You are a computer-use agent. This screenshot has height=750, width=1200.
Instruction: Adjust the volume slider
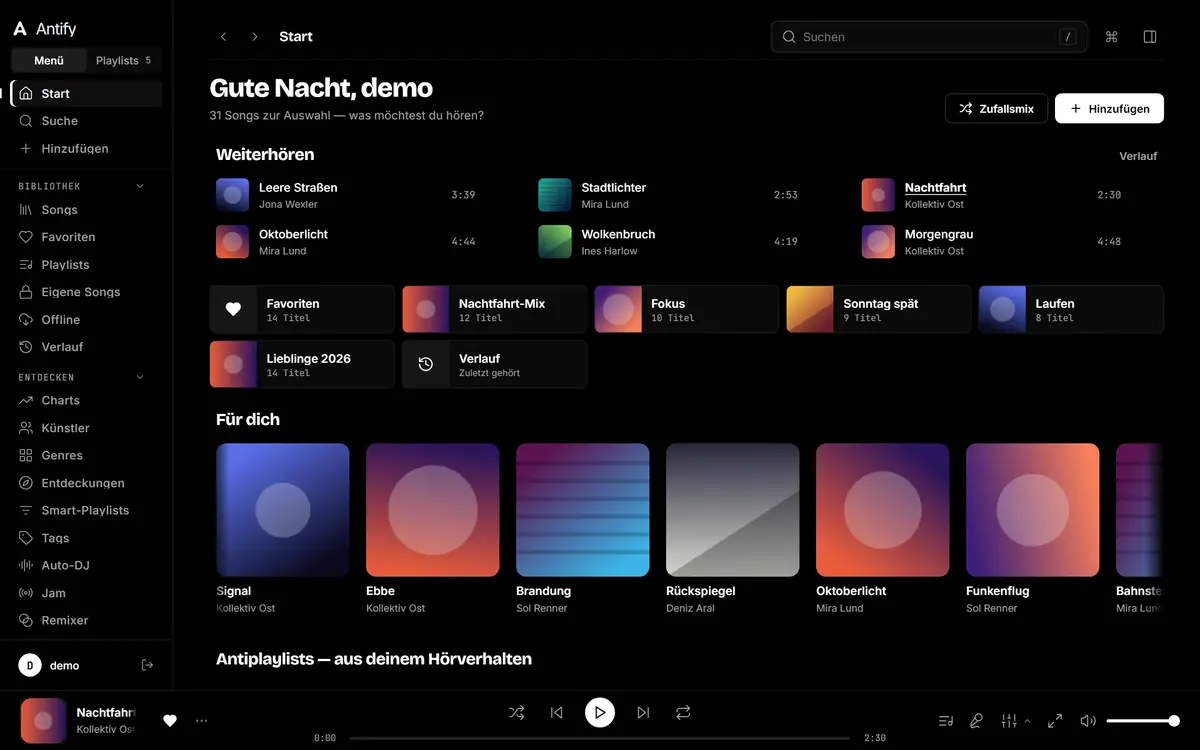(x=1143, y=720)
